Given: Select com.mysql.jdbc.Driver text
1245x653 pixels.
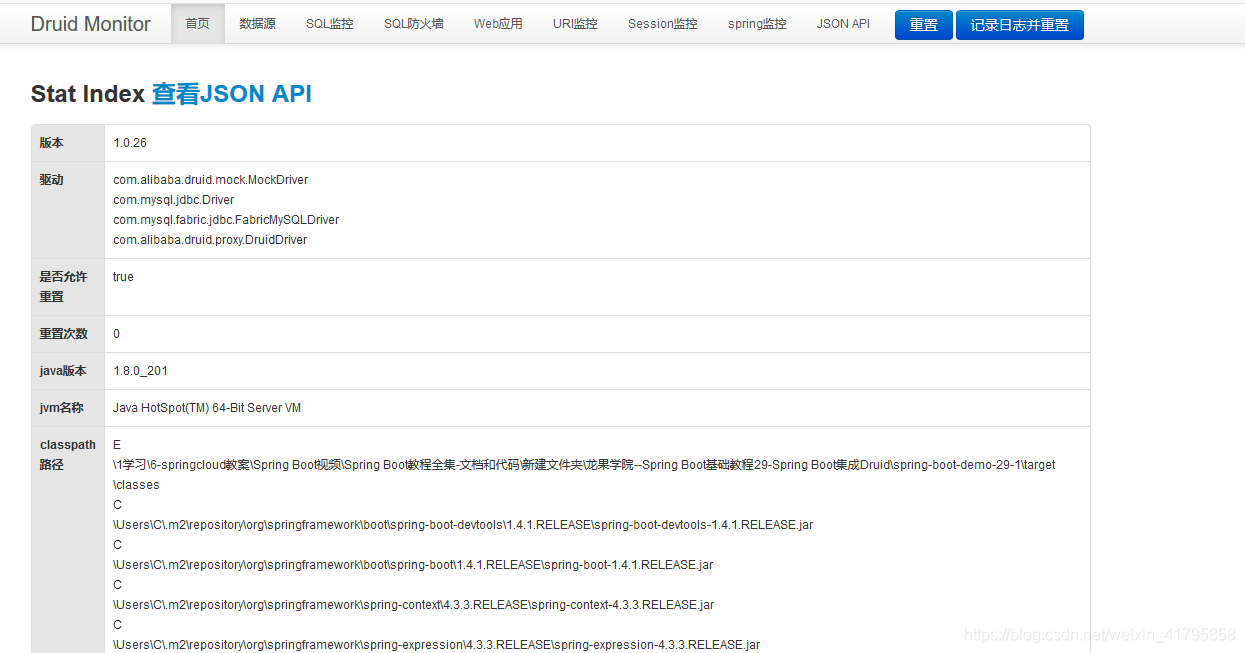Looking at the screenshot, I should (x=174, y=200).
